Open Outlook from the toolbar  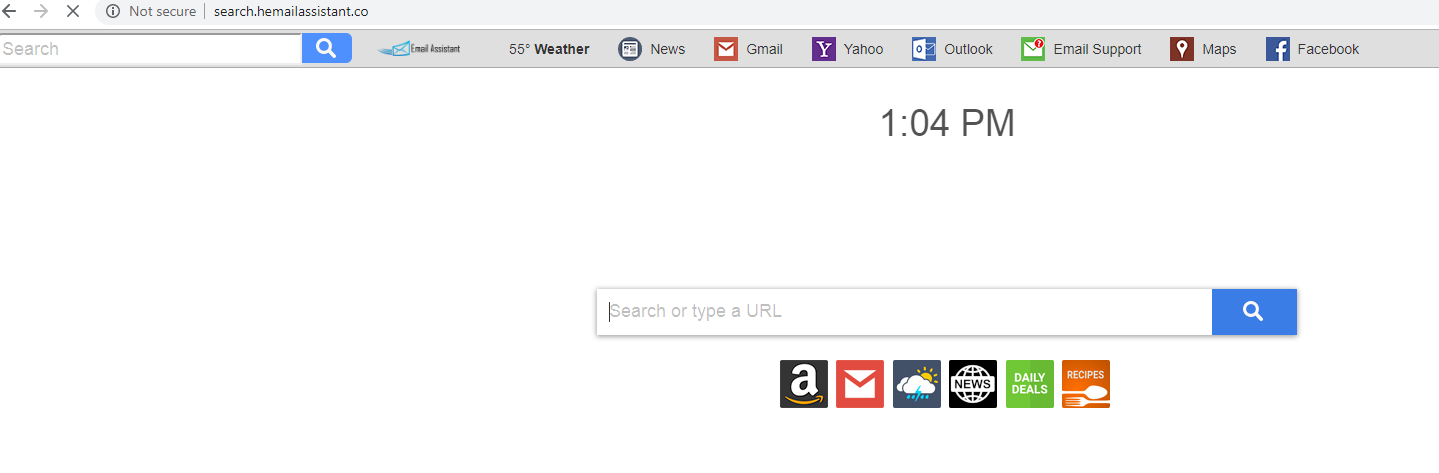pos(952,49)
